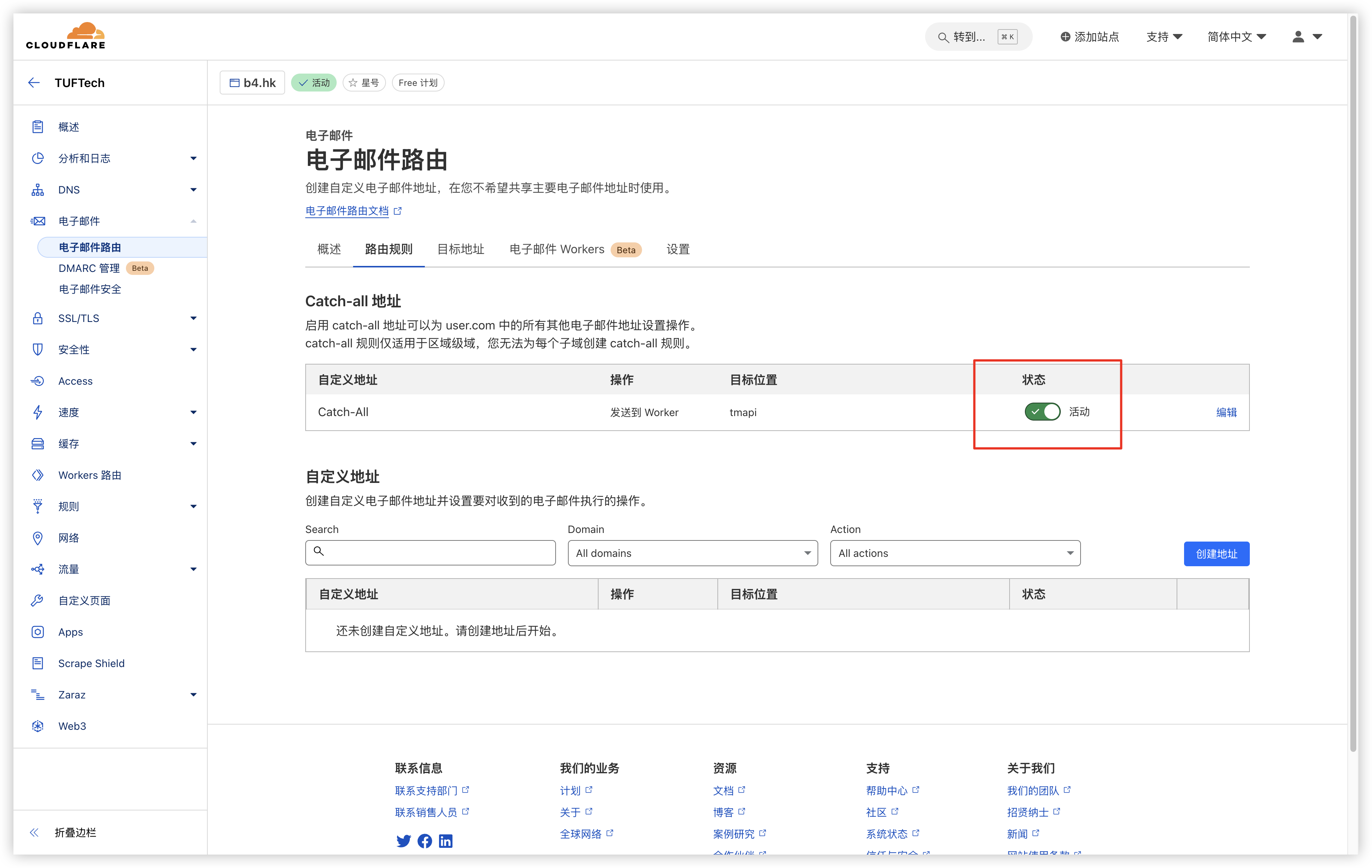Star the b4.hk site with 星号

click(x=364, y=83)
